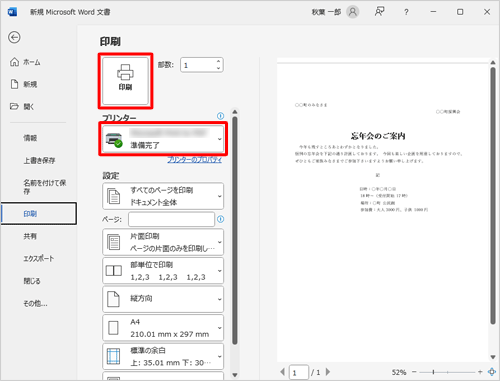Open the 標準の余白 margins dropdown

163,356
